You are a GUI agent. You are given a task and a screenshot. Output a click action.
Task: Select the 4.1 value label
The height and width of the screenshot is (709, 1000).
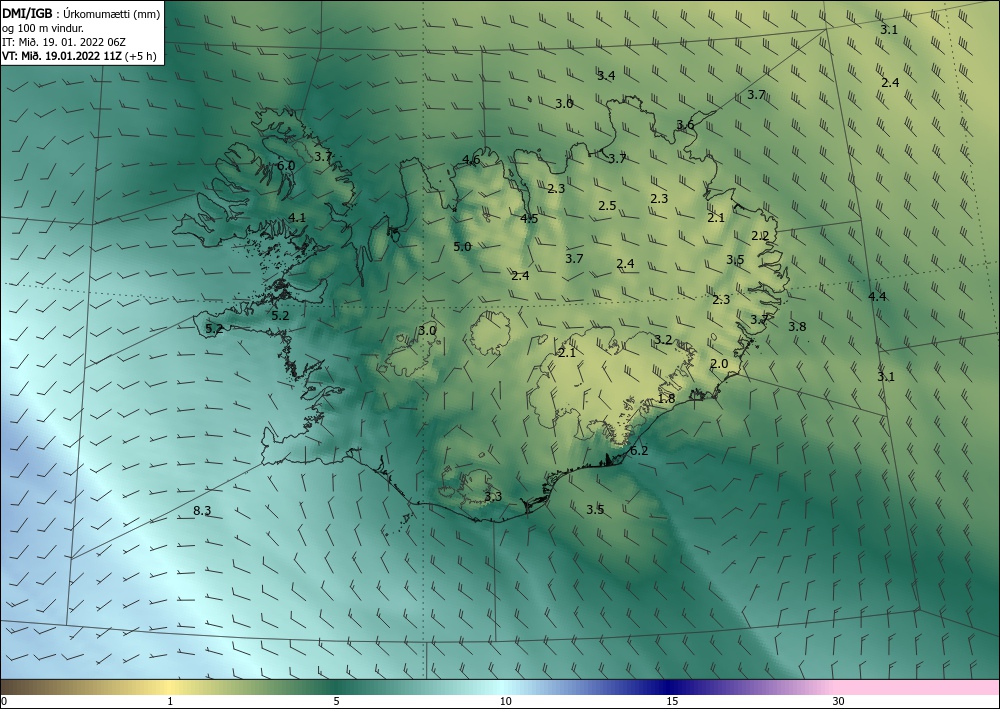coord(297,217)
